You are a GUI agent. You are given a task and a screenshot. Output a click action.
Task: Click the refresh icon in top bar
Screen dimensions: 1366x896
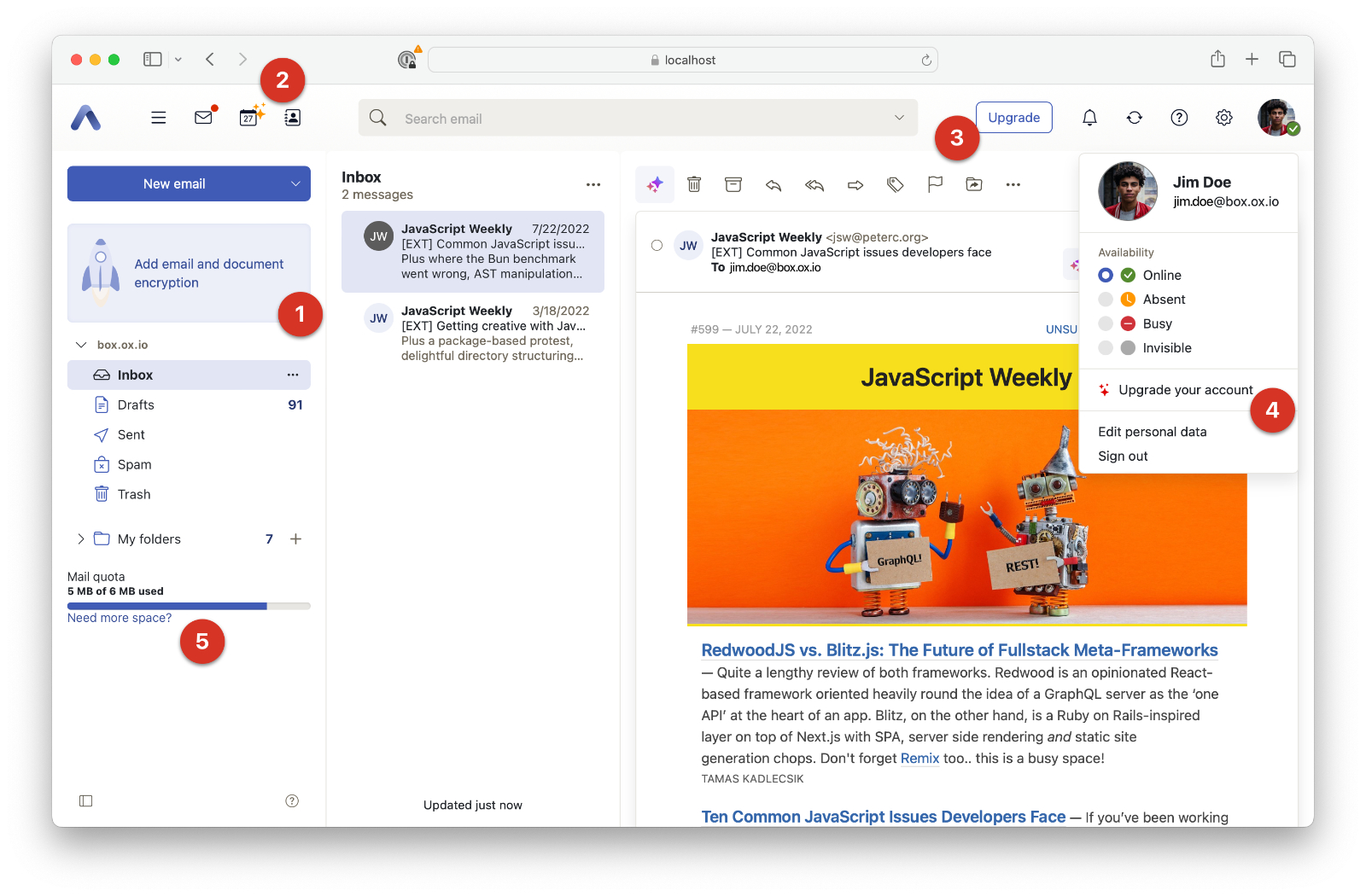click(x=1134, y=118)
